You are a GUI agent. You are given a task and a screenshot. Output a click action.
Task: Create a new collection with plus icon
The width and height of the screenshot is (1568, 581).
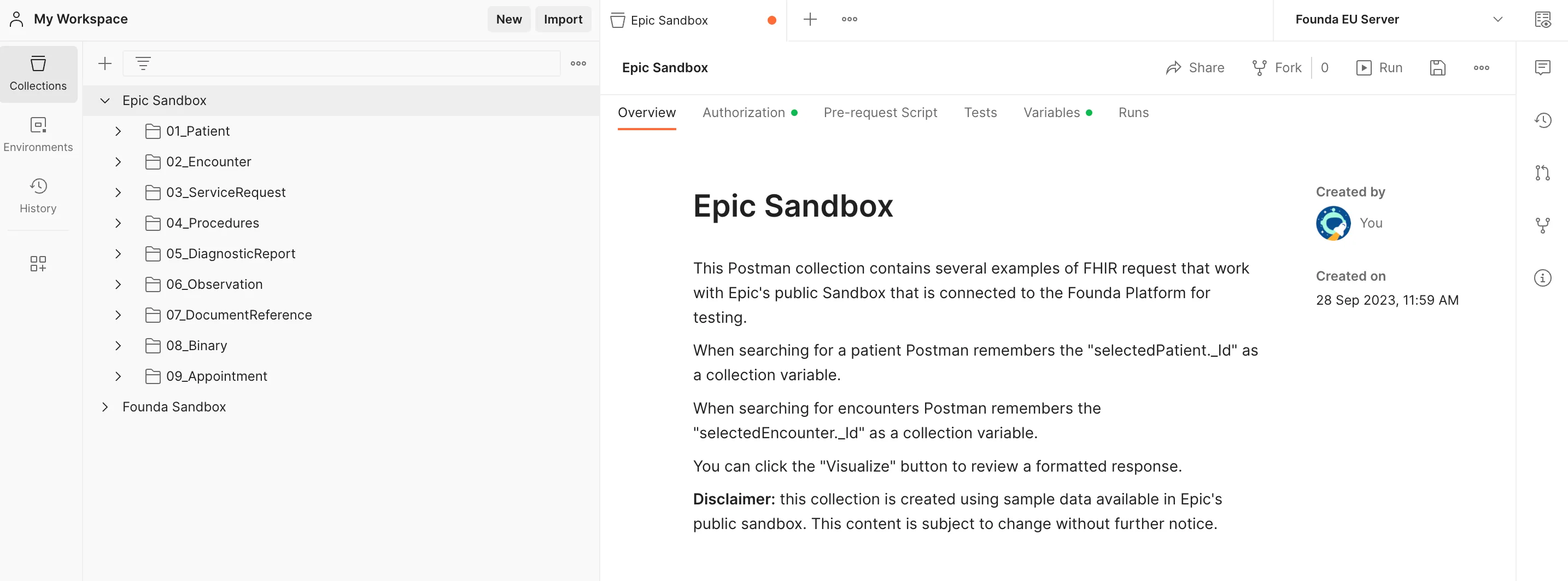104,63
